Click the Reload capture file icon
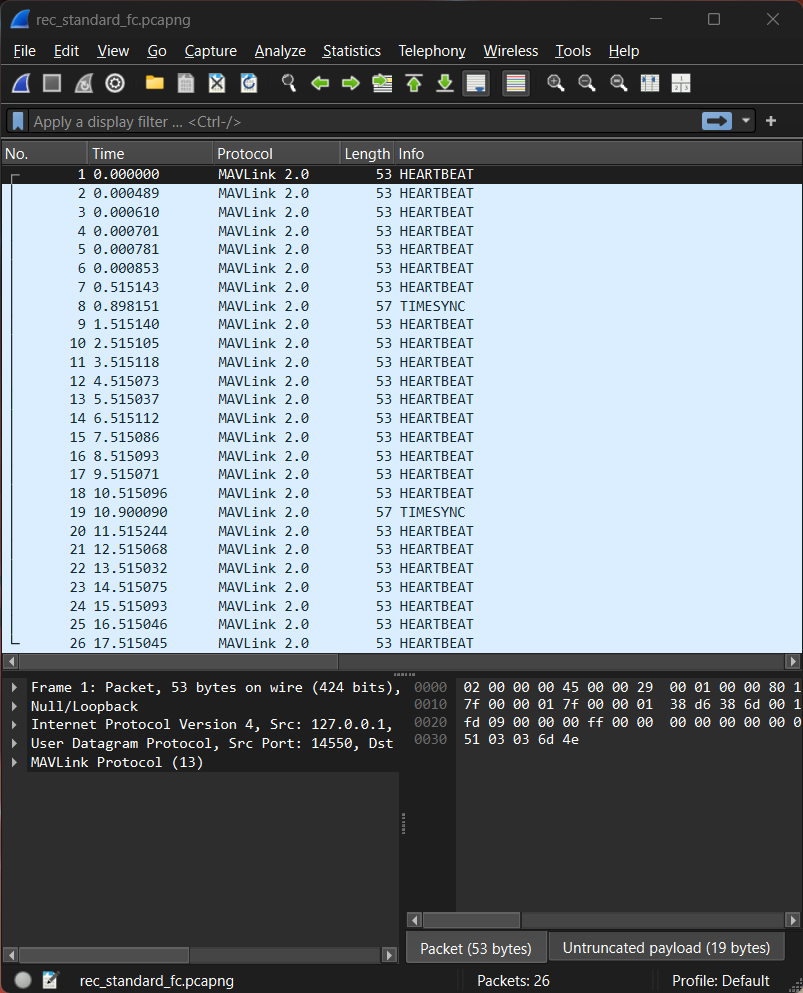The width and height of the screenshot is (803, 993). (249, 84)
